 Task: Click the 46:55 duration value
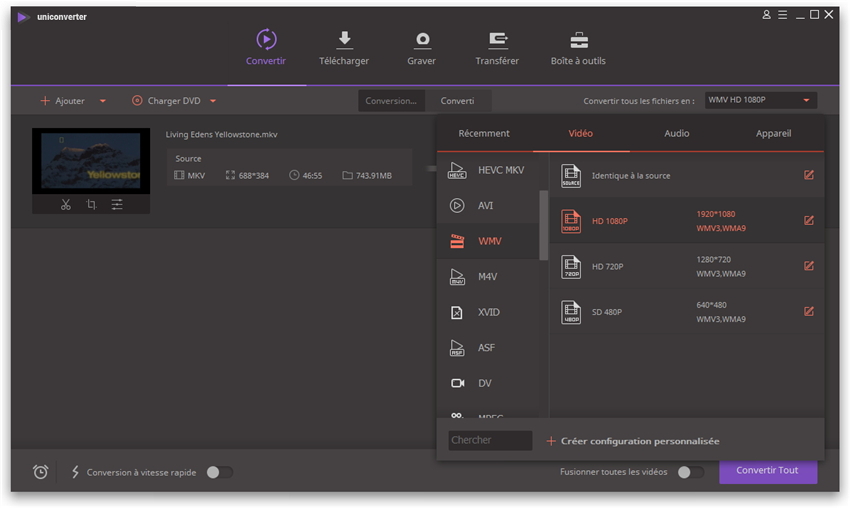312,176
